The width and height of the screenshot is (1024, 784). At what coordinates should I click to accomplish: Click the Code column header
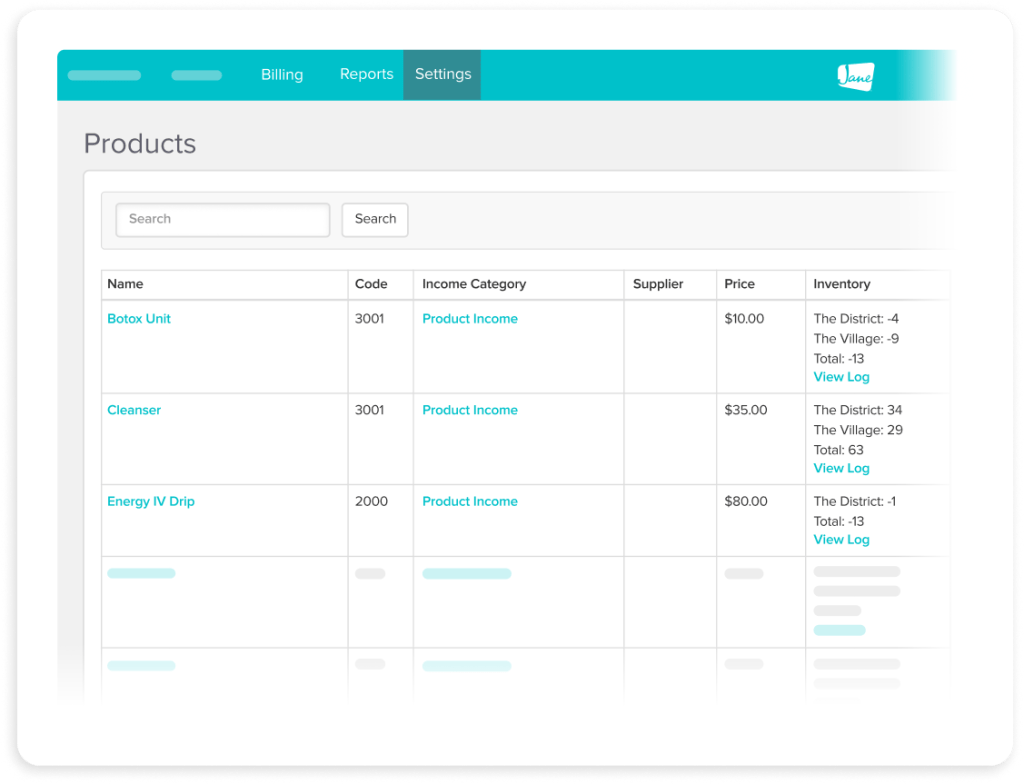tap(369, 284)
